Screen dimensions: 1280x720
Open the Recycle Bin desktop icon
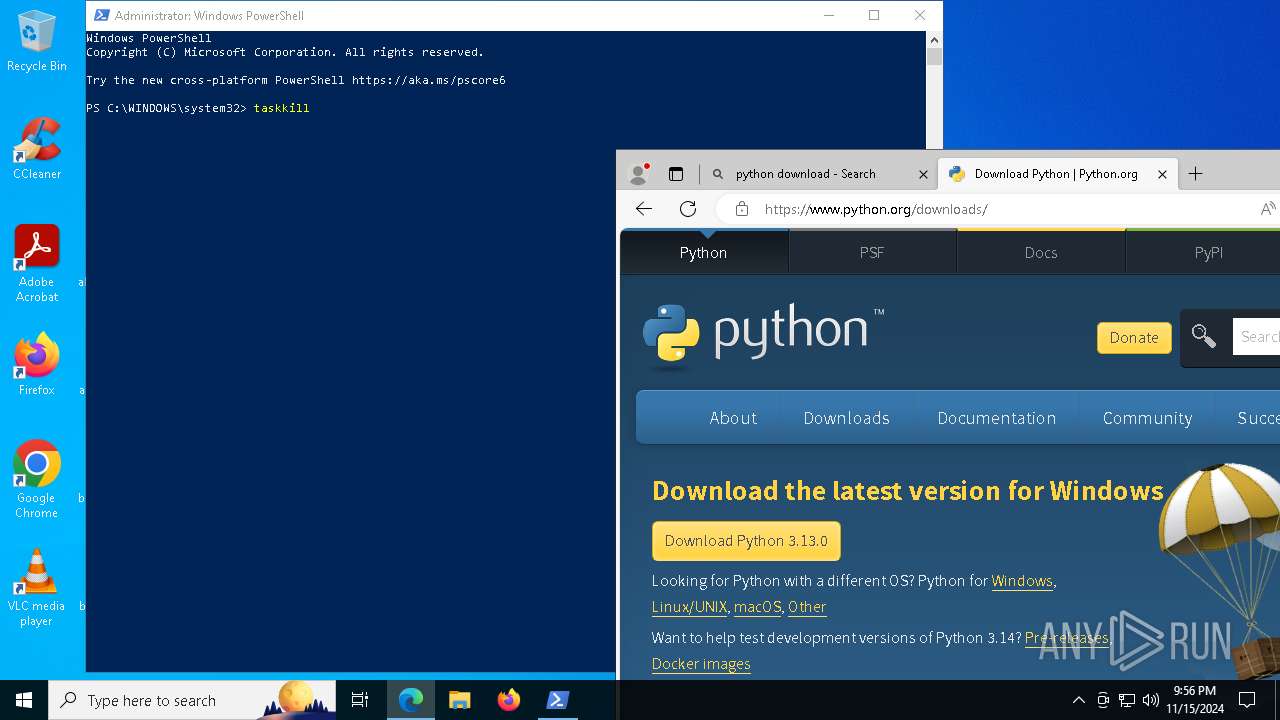click(37, 42)
